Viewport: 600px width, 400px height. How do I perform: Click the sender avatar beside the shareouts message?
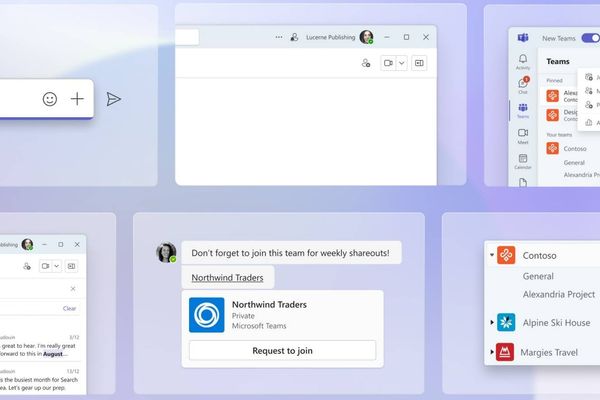(x=166, y=253)
